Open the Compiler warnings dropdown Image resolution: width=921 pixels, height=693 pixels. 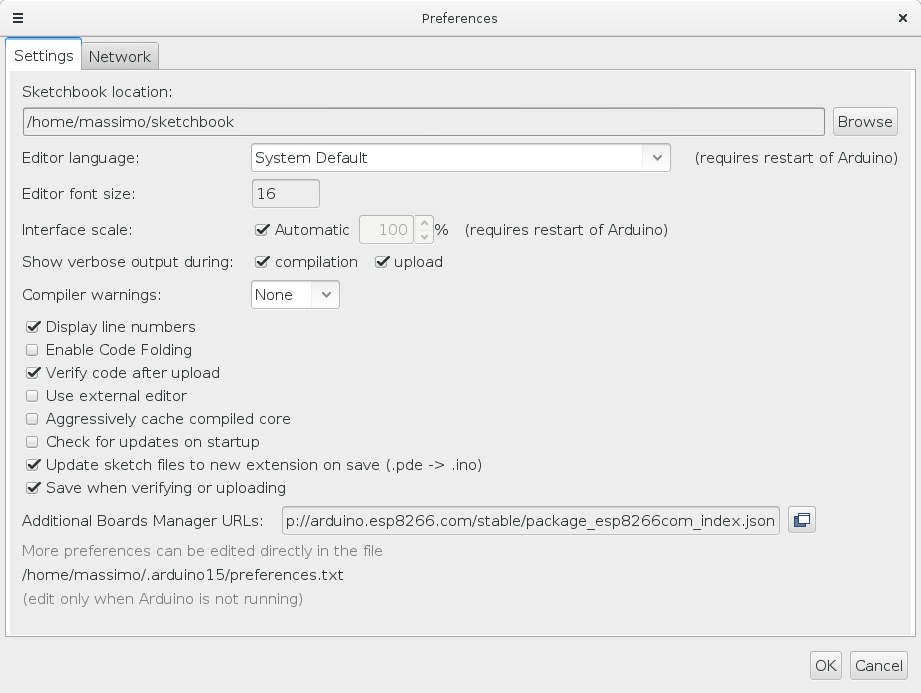tap(325, 295)
